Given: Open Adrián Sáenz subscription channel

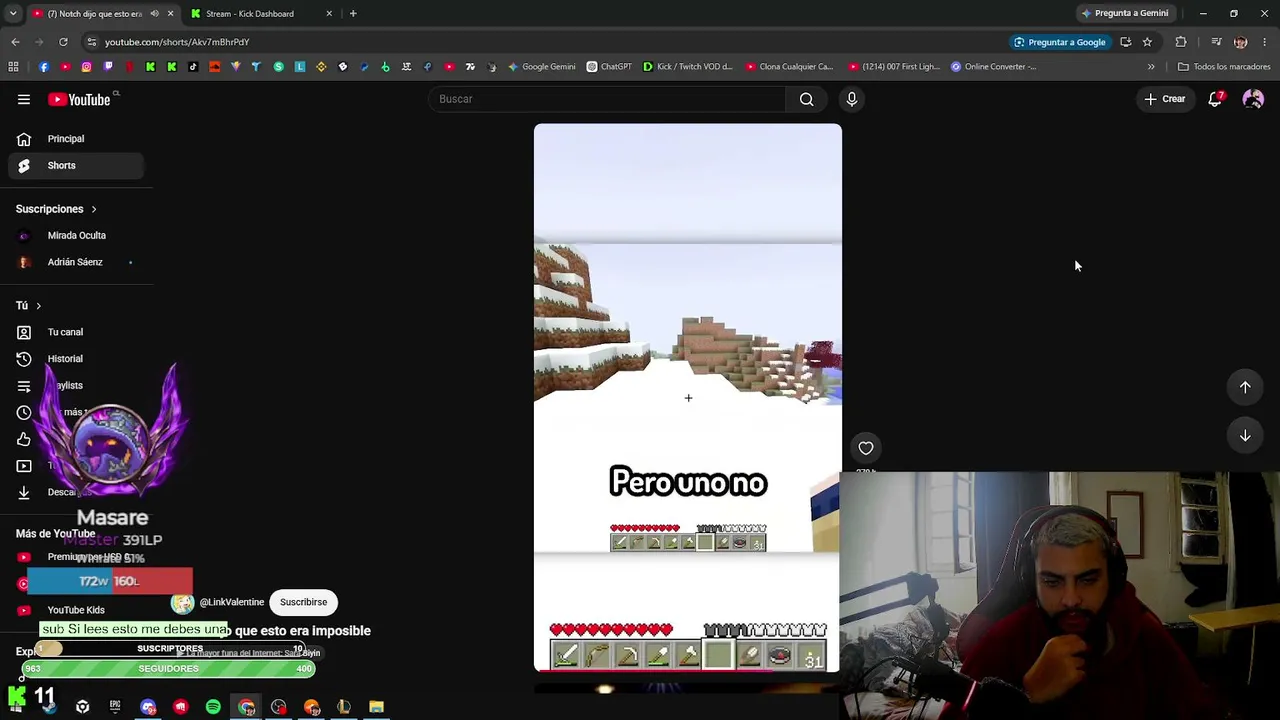Looking at the screenshot, I should pos(76,262).
